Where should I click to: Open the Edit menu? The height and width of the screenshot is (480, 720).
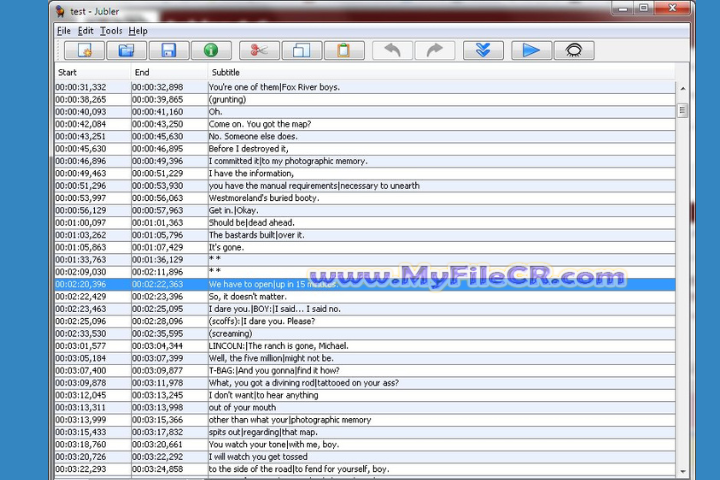(85, 31)
